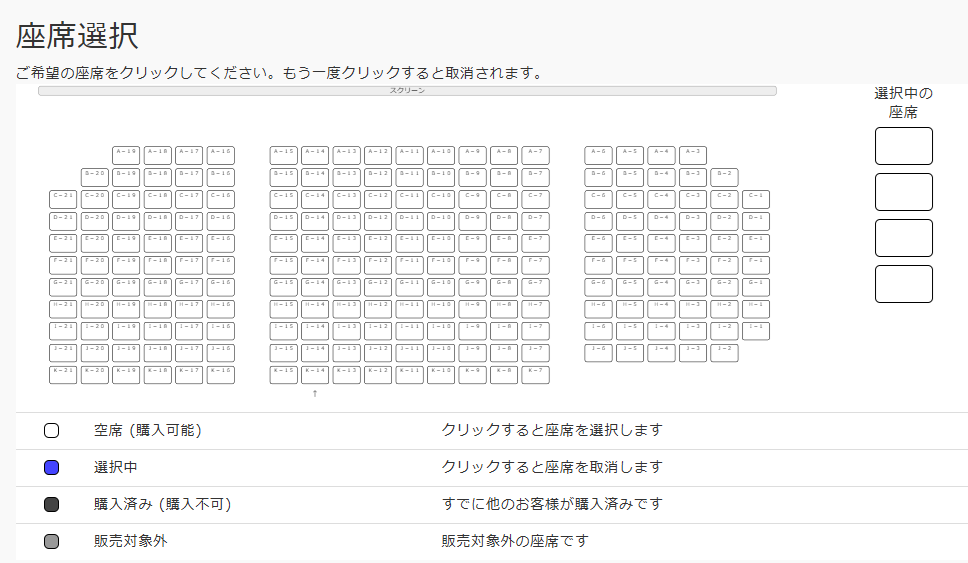Choose seat A-3 in the right block
The image size is (968, 563).
point(693,154)
